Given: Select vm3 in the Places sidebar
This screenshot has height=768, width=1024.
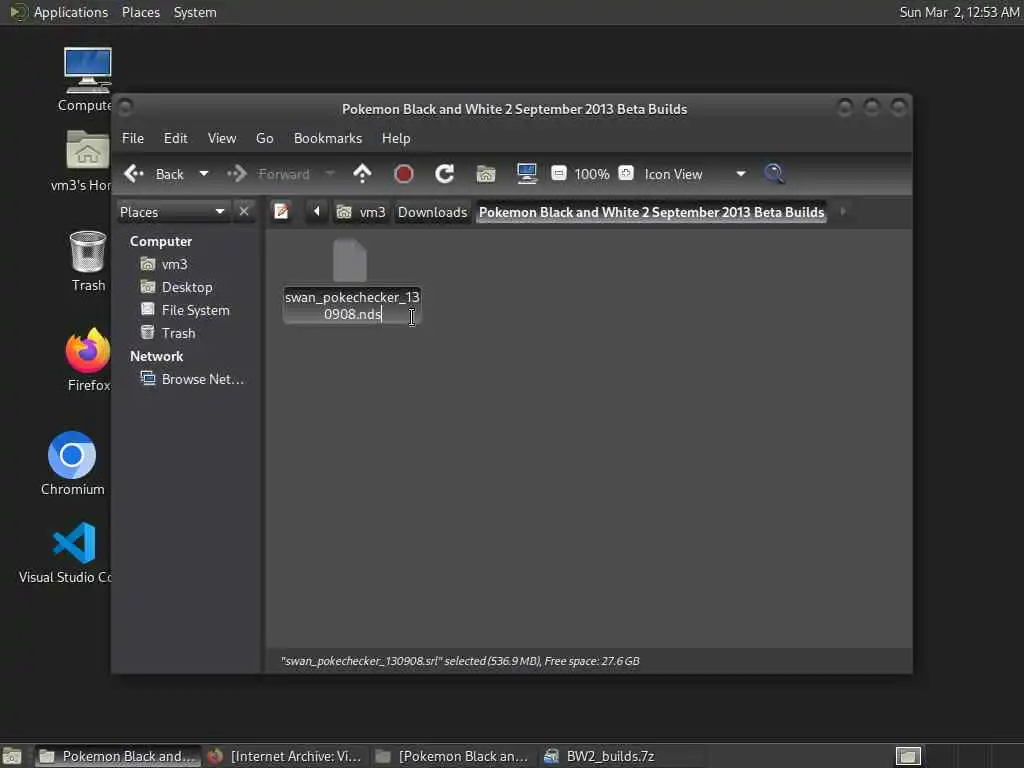Looking at the screenshot, I should tap(174, 264).
